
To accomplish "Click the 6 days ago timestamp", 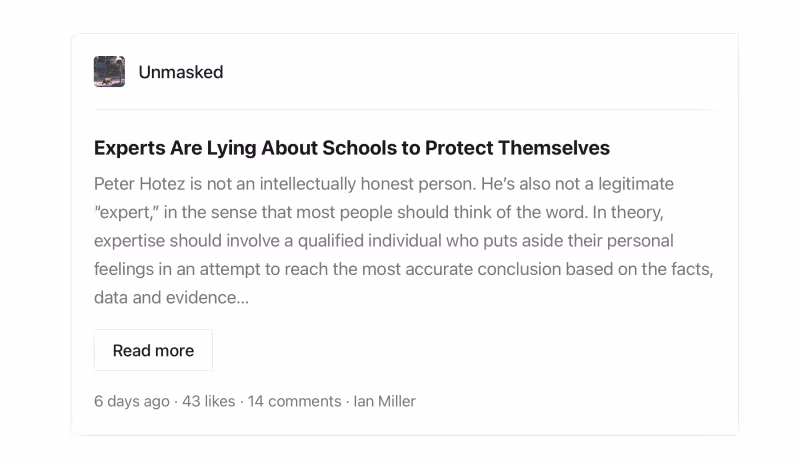I will coord(131,401).
